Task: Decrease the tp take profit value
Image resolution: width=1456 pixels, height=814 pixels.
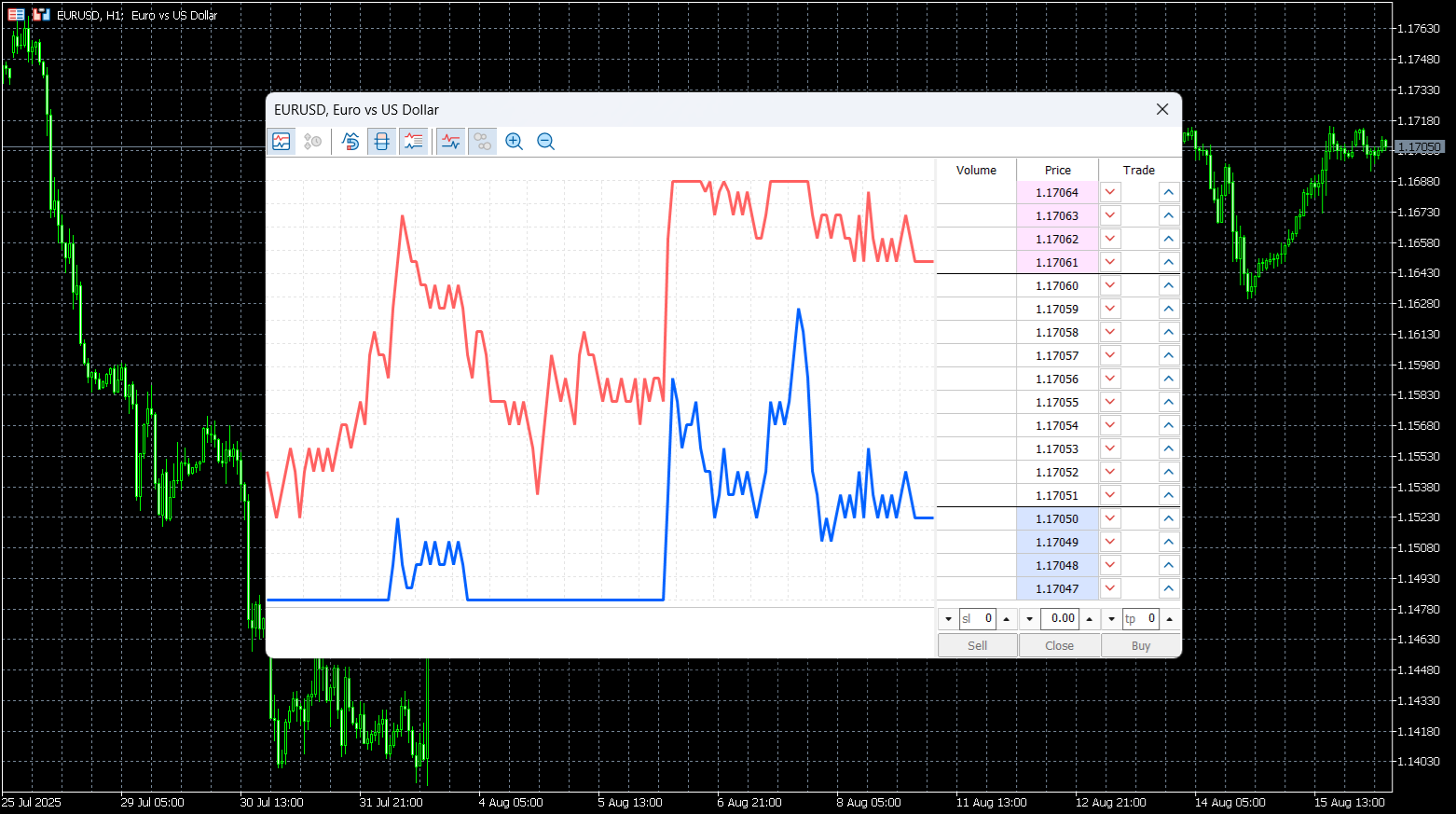Action: (x=1112, y=619)
